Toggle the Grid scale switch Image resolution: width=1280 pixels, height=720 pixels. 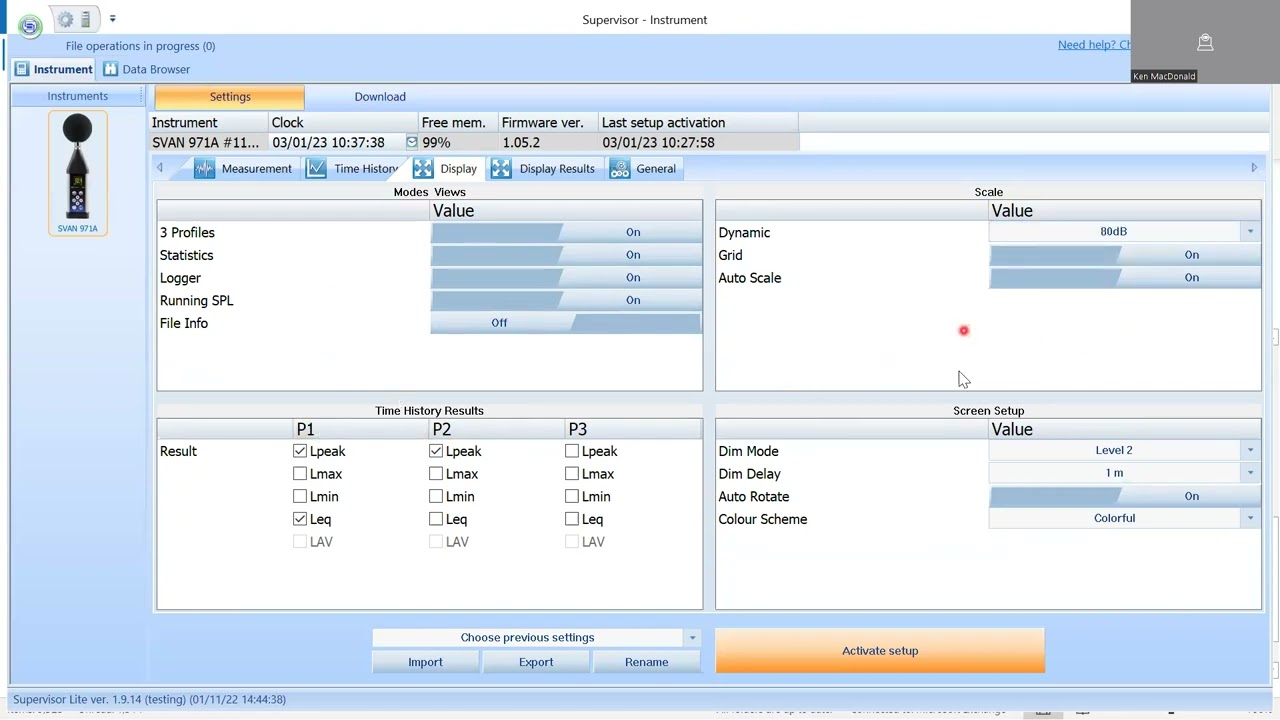coord(1125,255)
